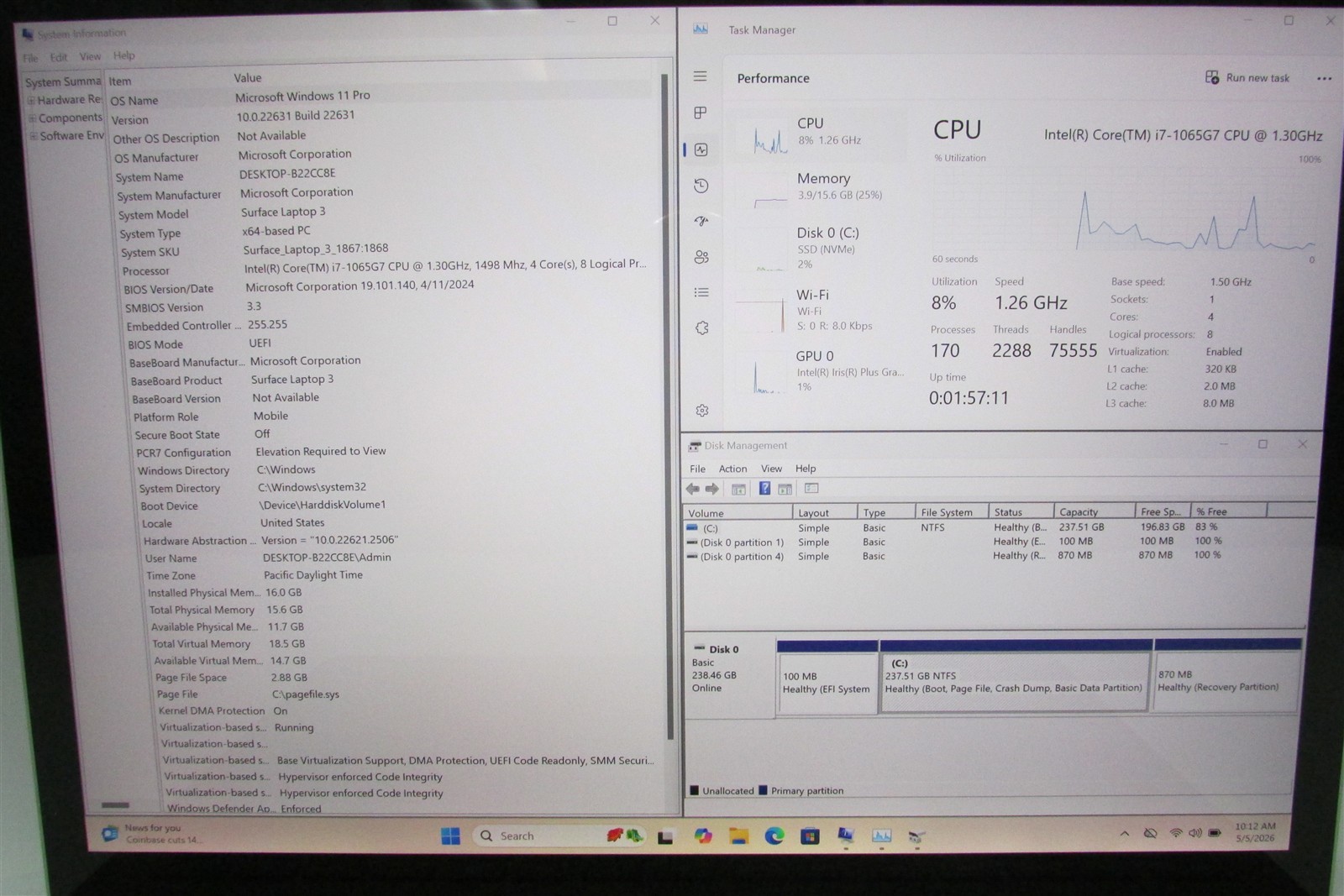Screen dimensions: 1344x896
Task: Open Services icon in Task Manager sidebar
Action: click(702, 327)
